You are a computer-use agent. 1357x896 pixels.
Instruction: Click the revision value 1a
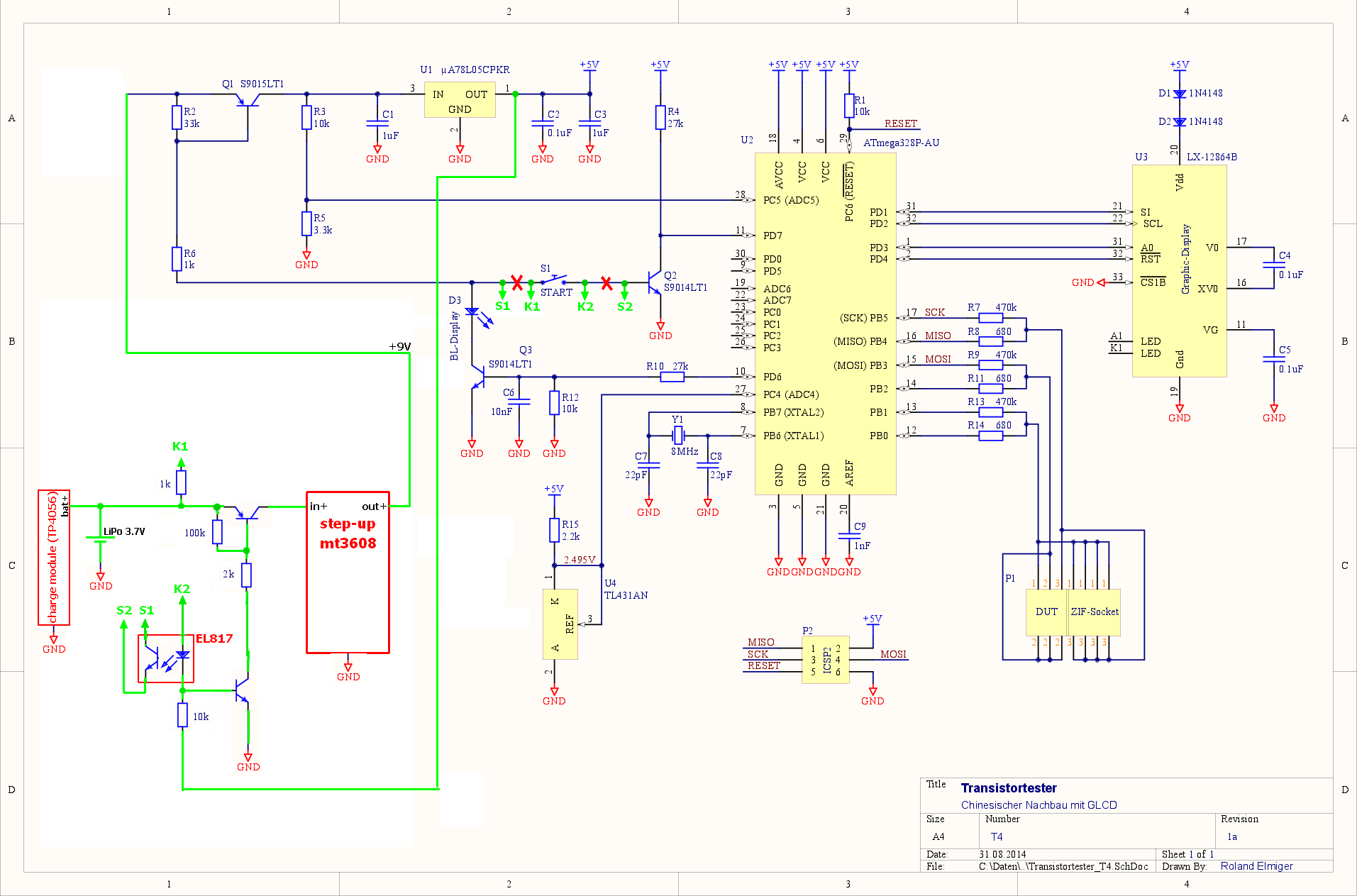[1232, 836]
